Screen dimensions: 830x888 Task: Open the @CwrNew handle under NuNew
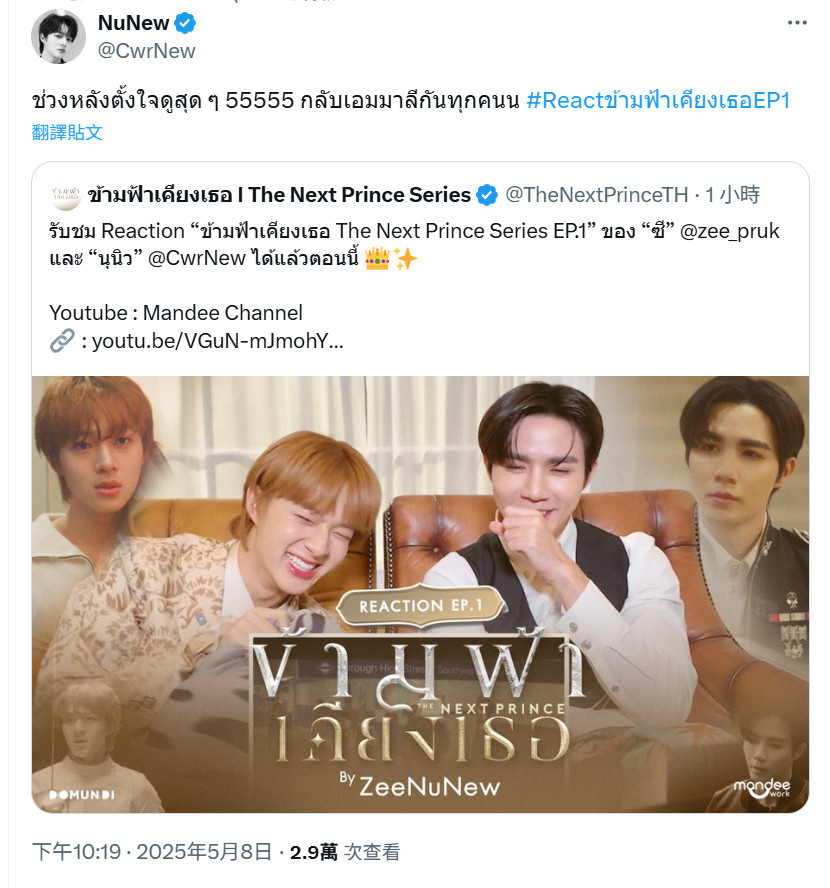(x=147, y=51)
